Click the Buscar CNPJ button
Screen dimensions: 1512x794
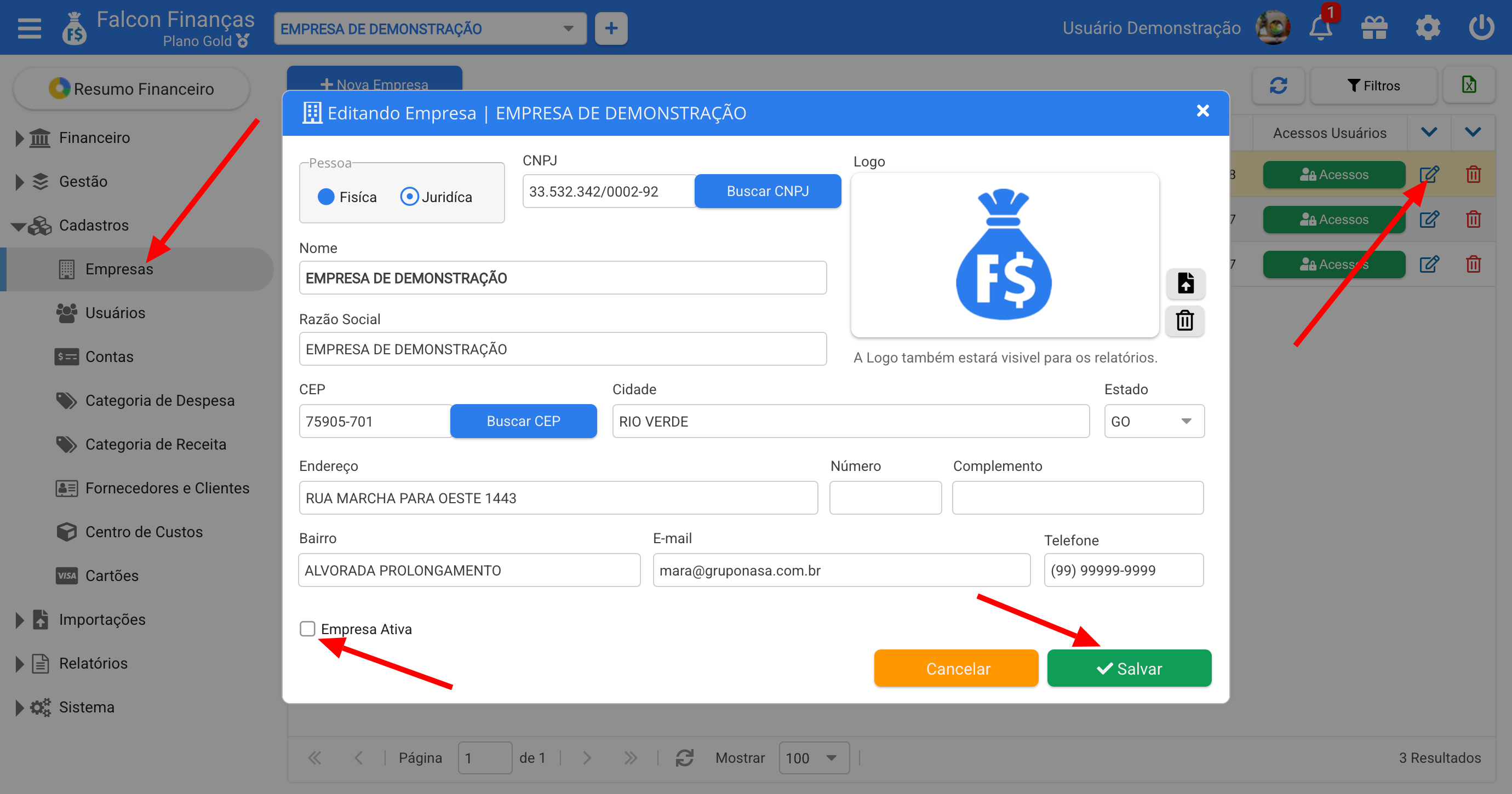click(x=767, y=191)
